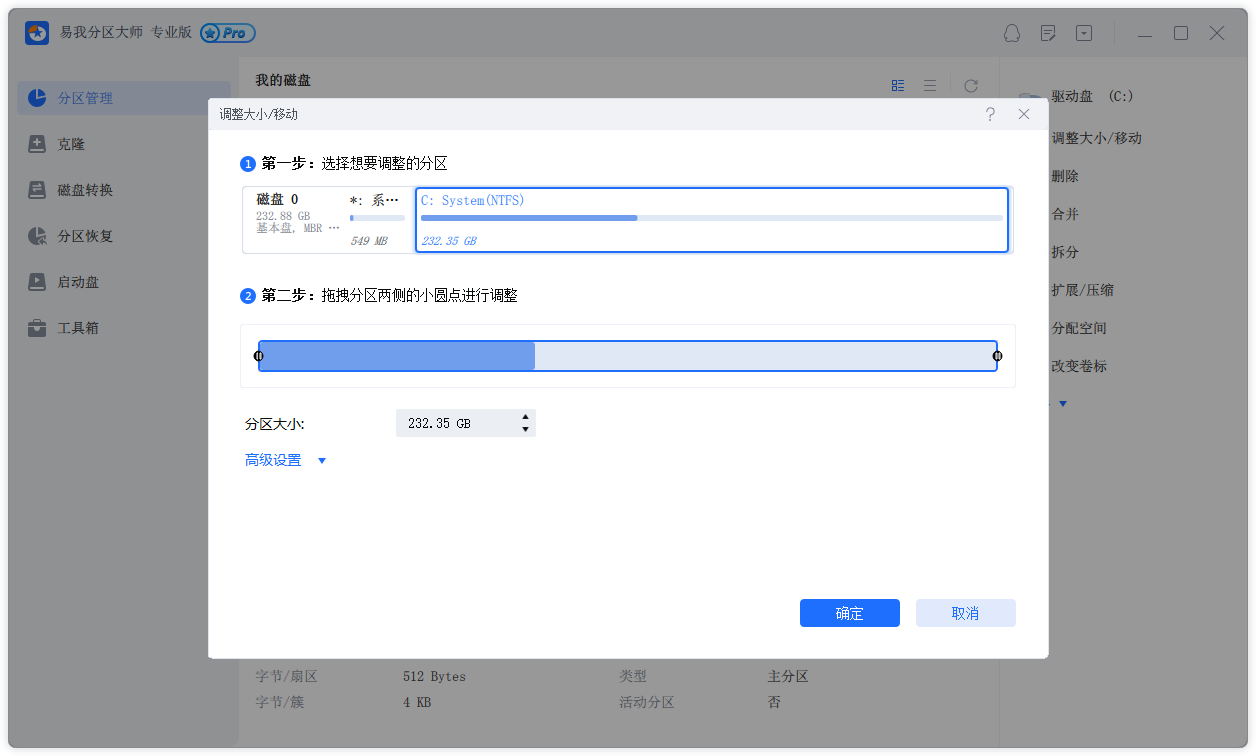
Task: Select 改变卷标 in the right panel
Action: coord(1079,366)
